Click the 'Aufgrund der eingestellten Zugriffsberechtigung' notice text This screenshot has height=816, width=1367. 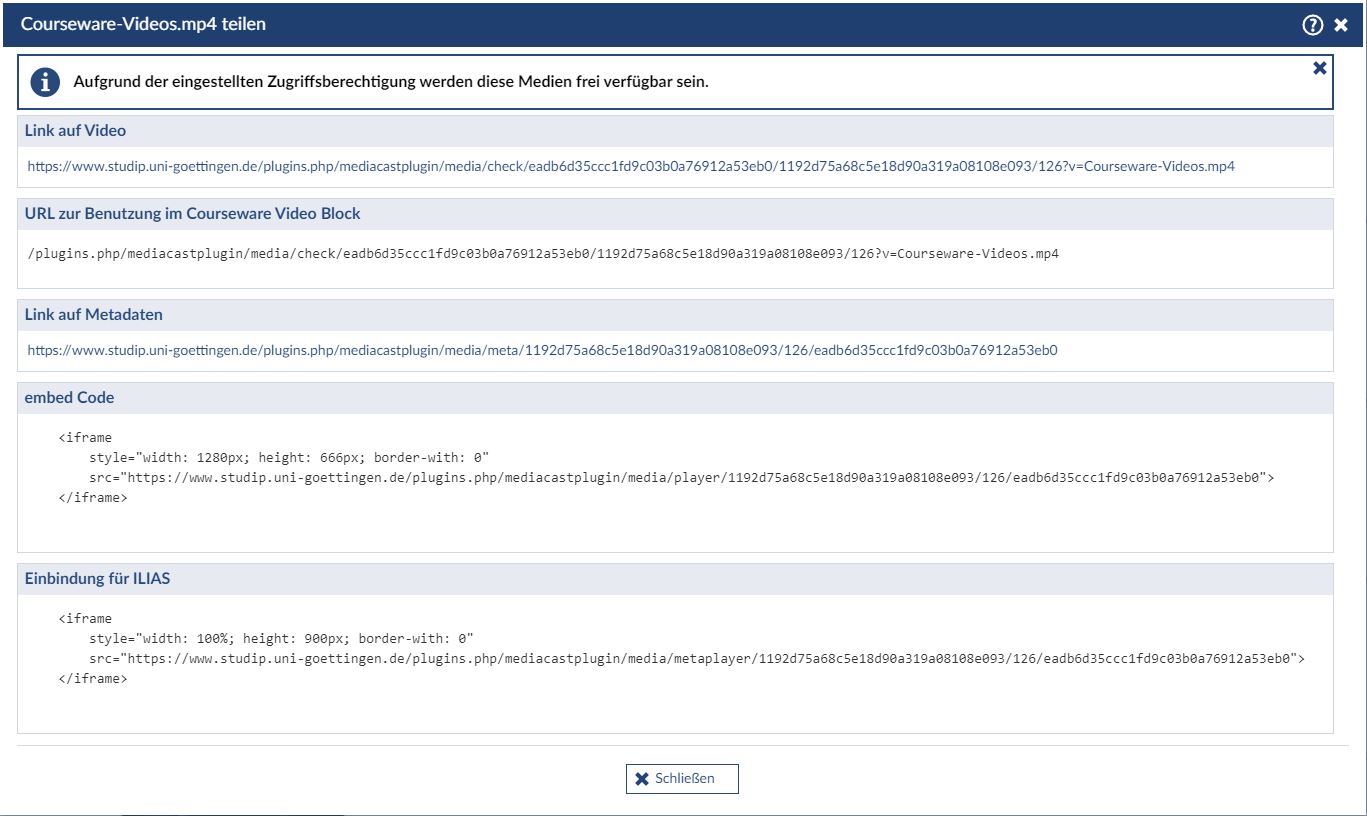click(390, 82)
